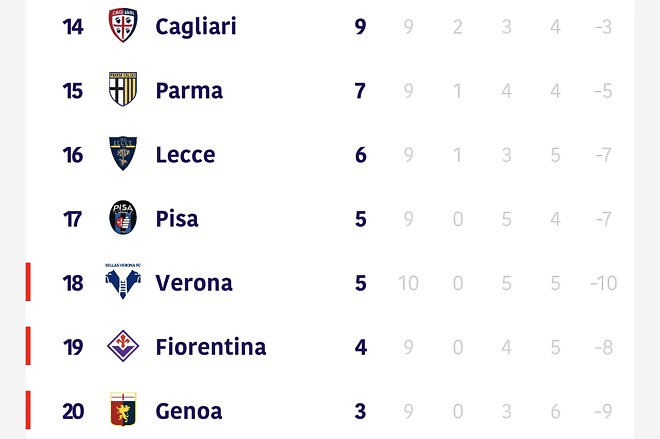Select the Lecce team name
The width and height of the screenshot is (660, 439).
coord(185,155)
